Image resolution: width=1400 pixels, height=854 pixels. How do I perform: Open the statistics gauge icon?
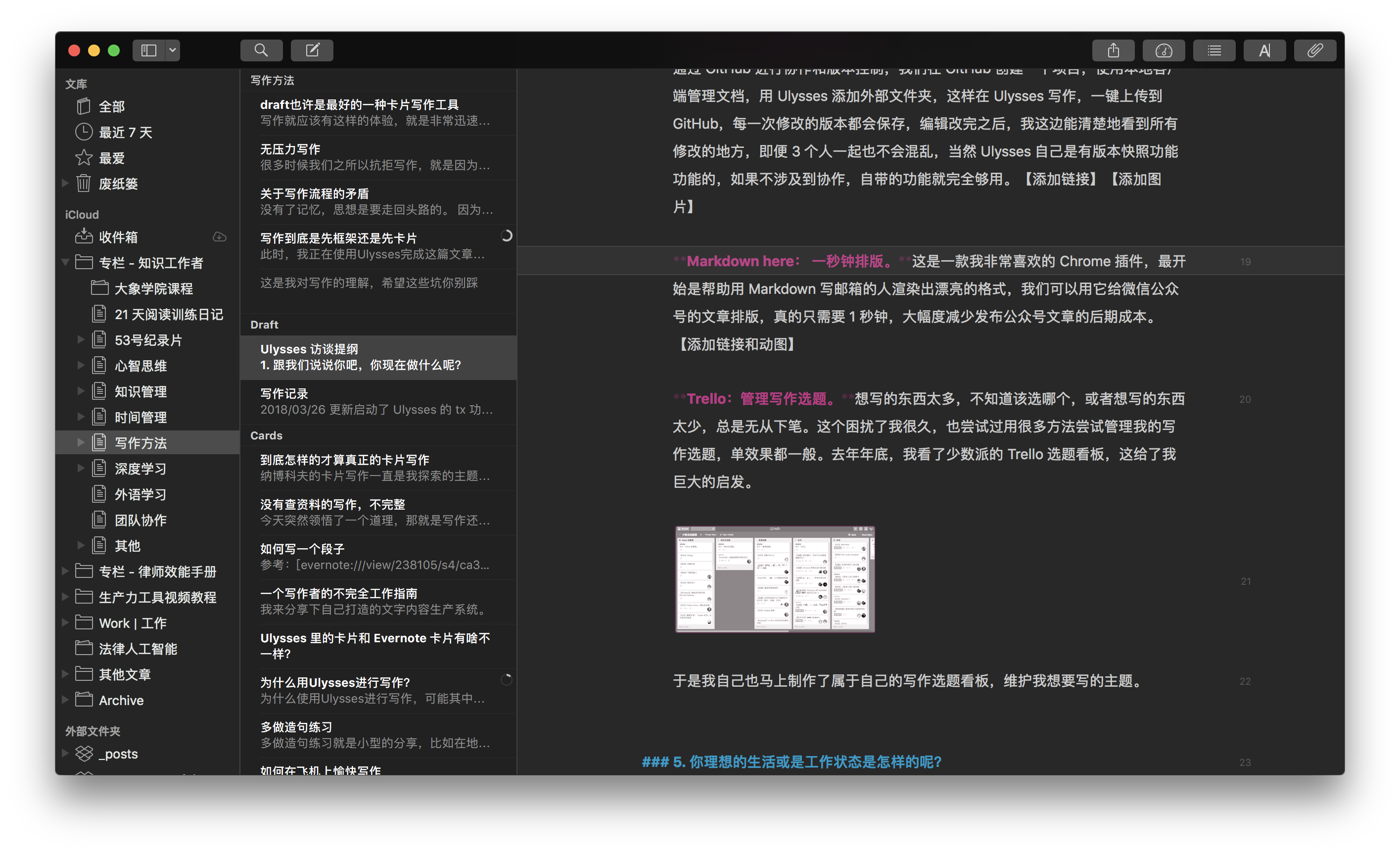[1164, 50]
